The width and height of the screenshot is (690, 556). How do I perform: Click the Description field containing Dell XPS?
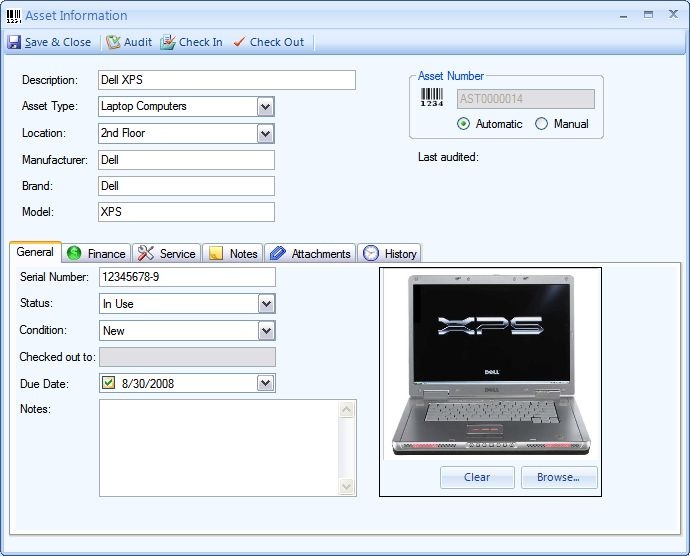227,80
